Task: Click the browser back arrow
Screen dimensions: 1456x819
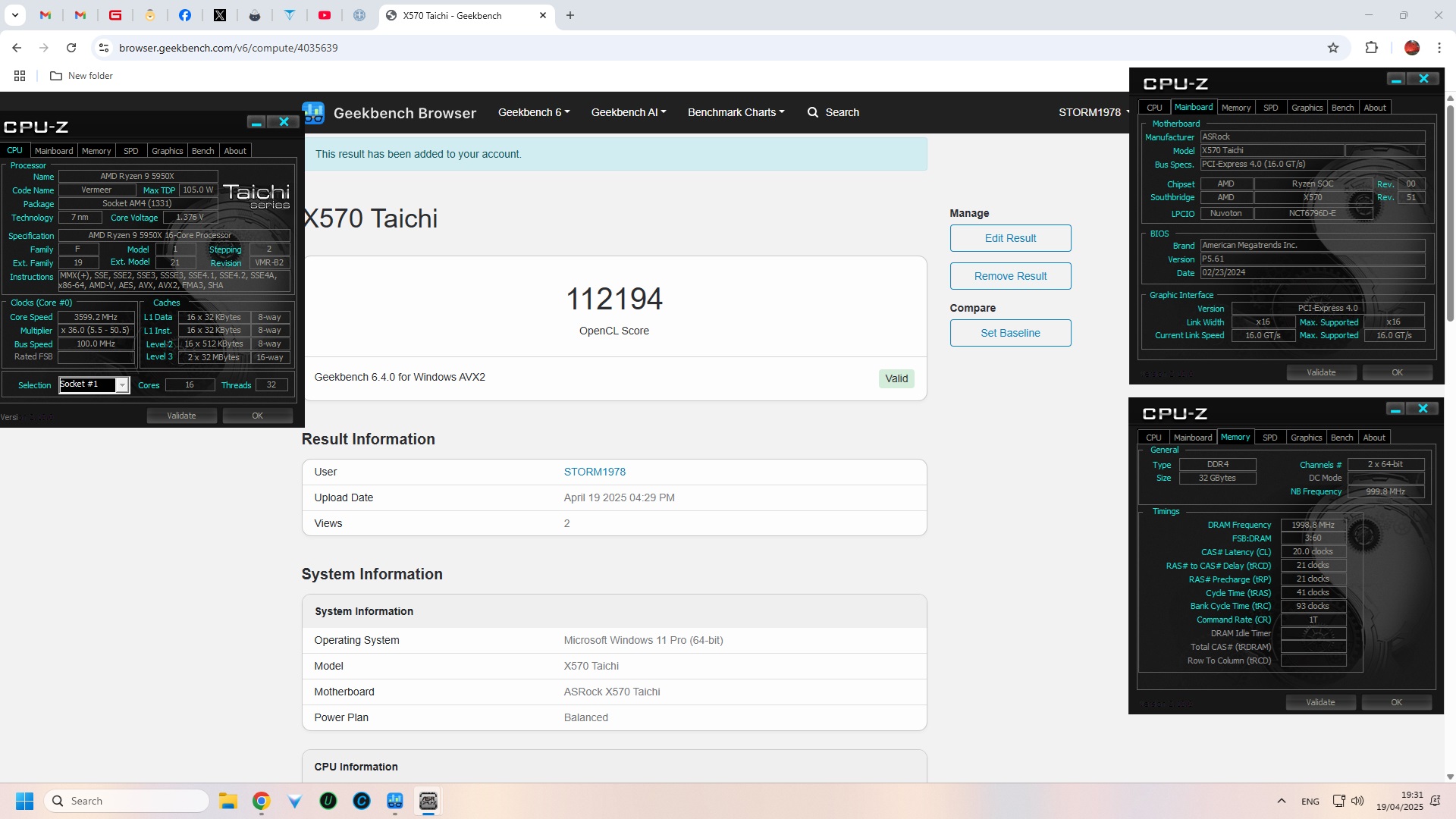Action: coord(17,48)
